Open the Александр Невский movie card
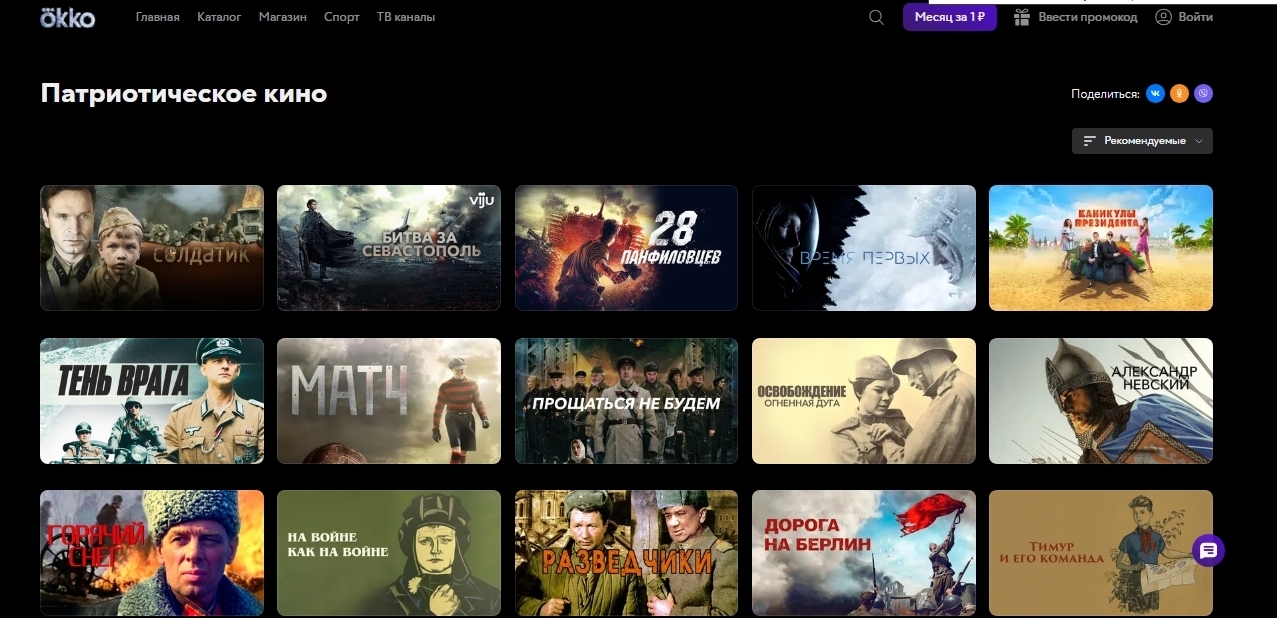The width and height of the screenshot is (1277, 618). [1101, 401]
